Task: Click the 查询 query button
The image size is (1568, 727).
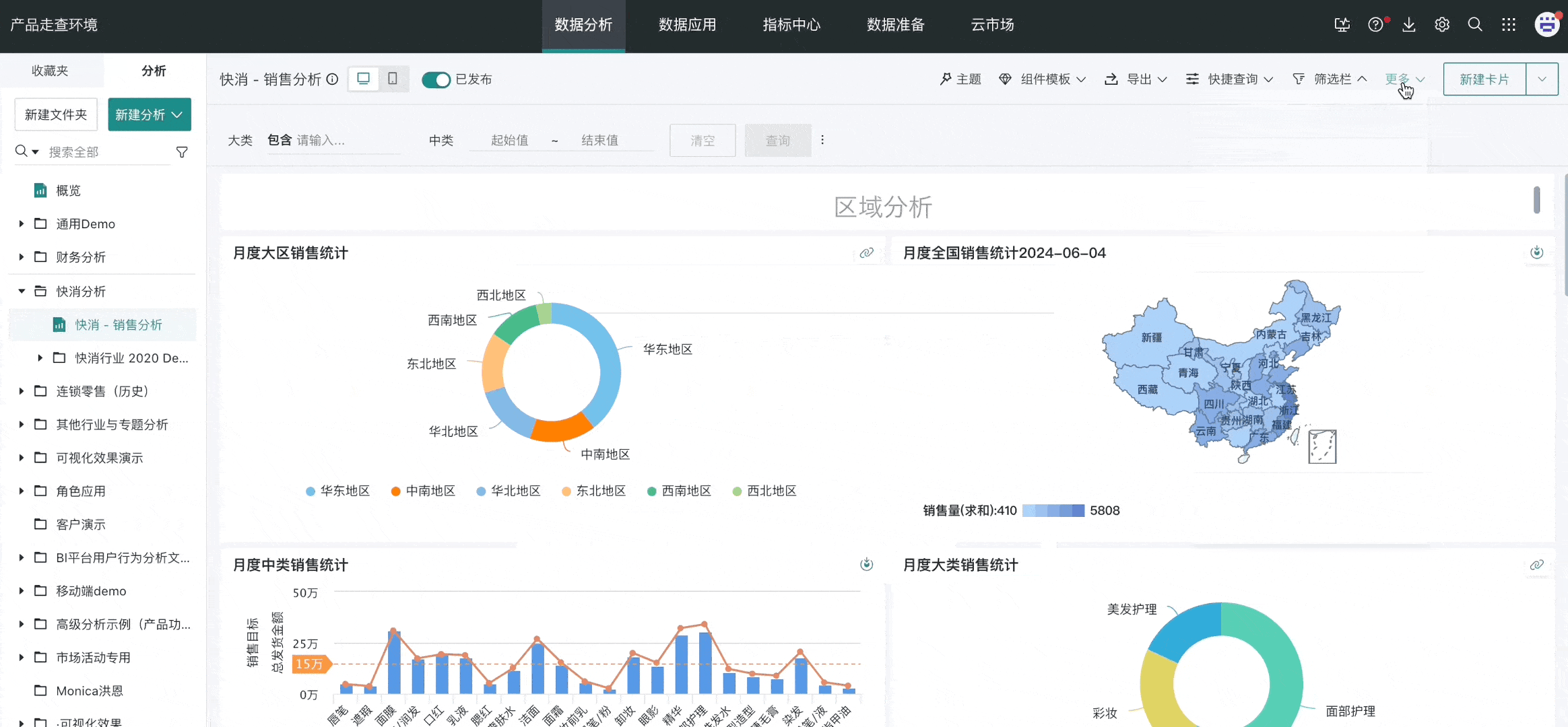Action: (778, 141)
